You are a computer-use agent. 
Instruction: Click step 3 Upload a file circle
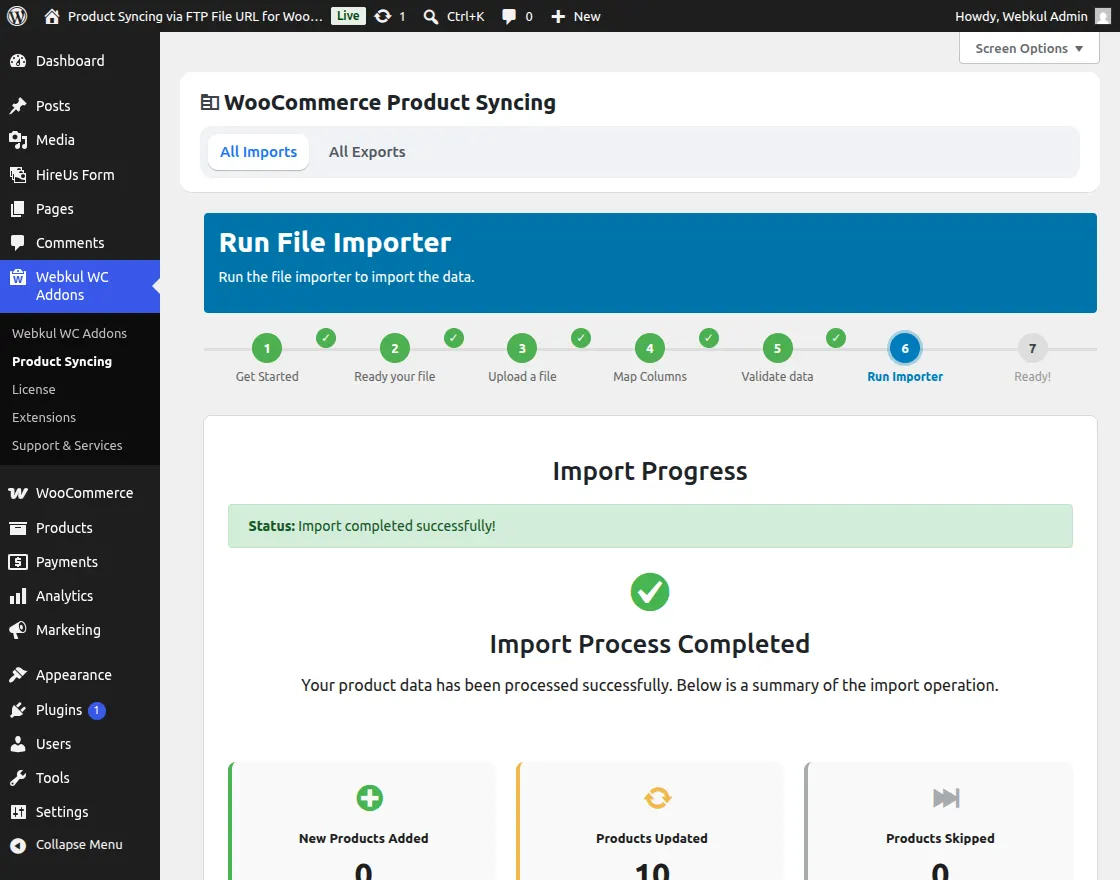pyautogui.click(x=522, y=349)
